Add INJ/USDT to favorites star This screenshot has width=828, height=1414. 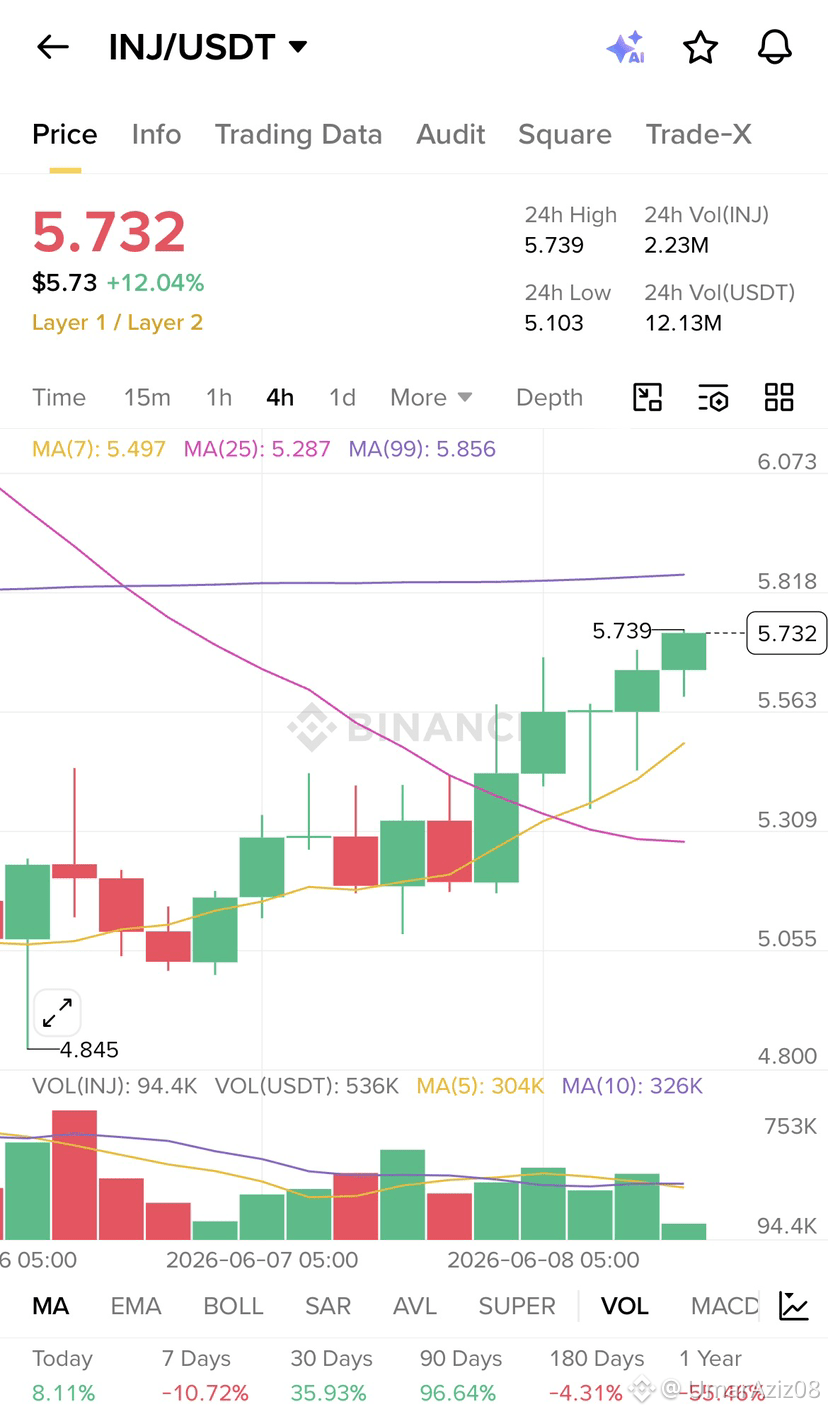(700, 47)
